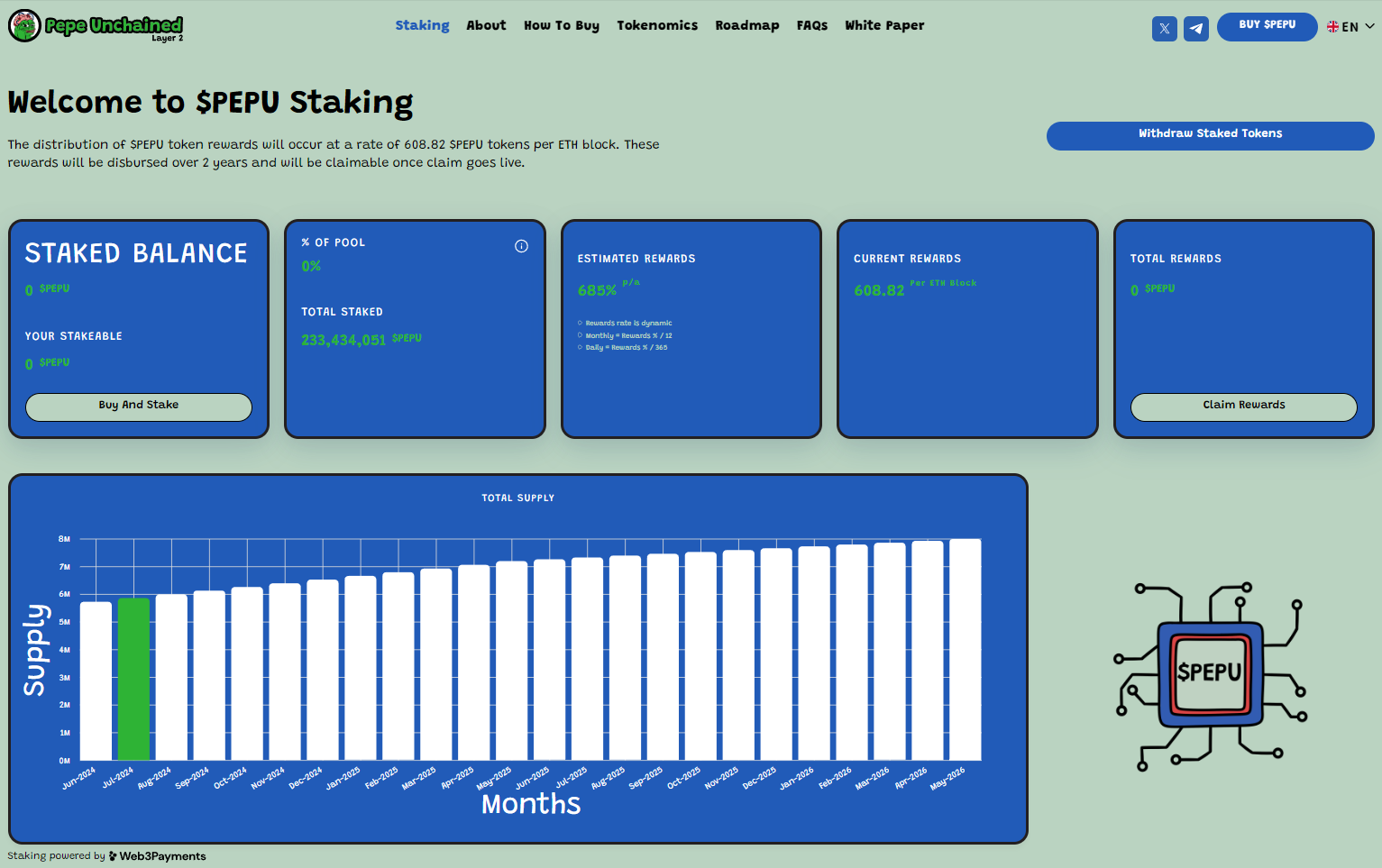Click the BUY $PEPU button

(1267, 26)
